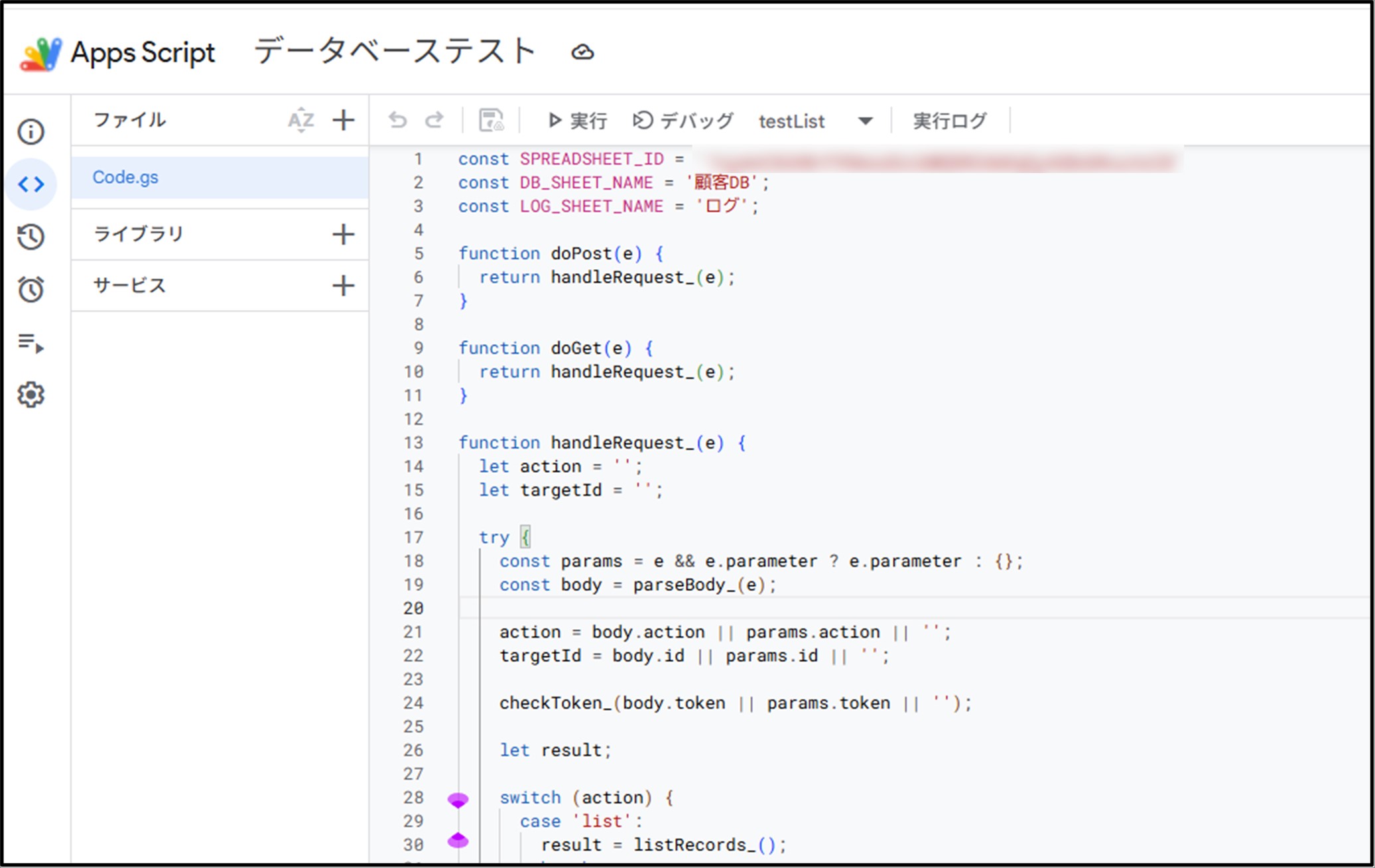Click case 'list' on line 29
Image resolution: width=1375 pixels, height=868 pixels.
coord(581,822)
